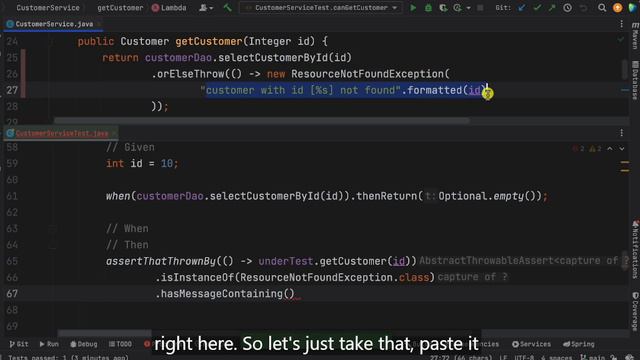Open the user account dropdown icon

coord(205,8)
